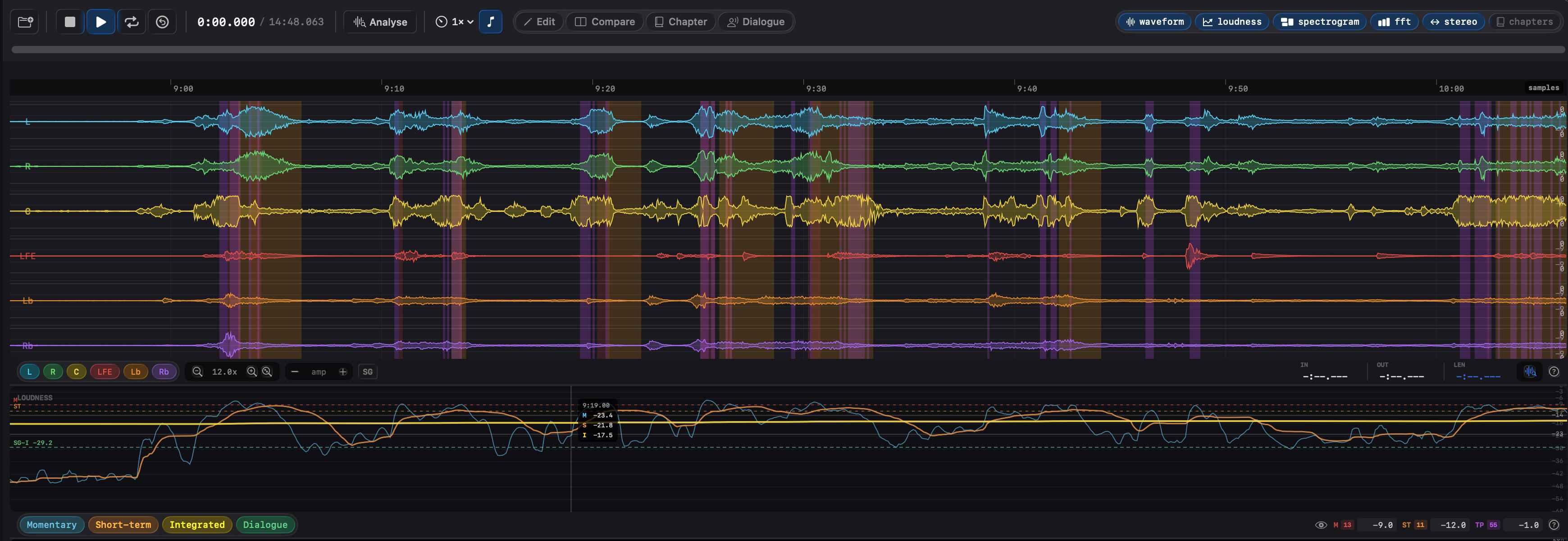Click the SG-I -29.2 loudness label
The height and width of the screenshot is (541, 1568).
(33, 443)
